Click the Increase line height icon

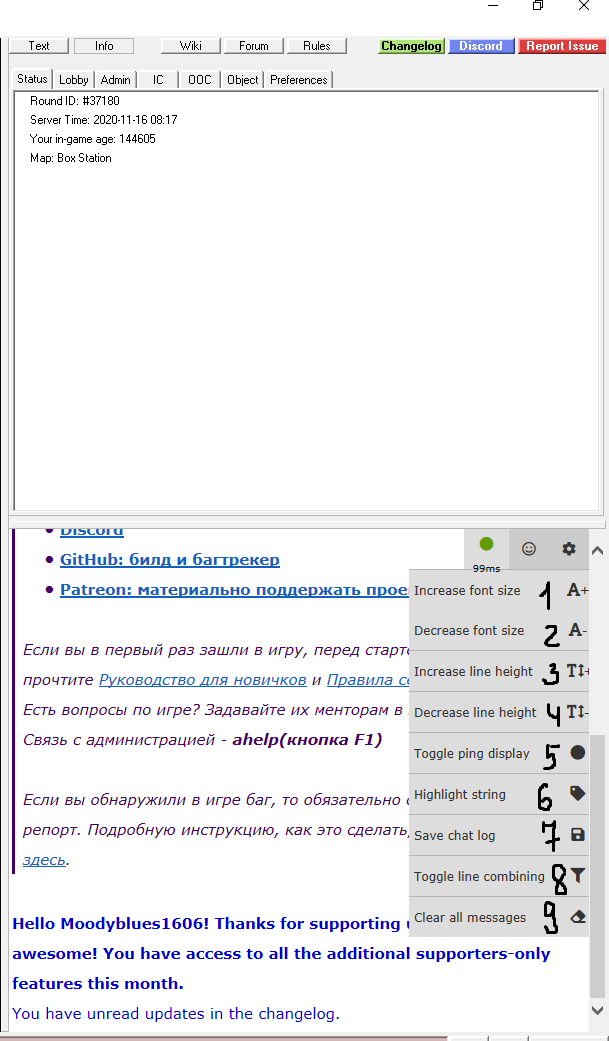577,672
